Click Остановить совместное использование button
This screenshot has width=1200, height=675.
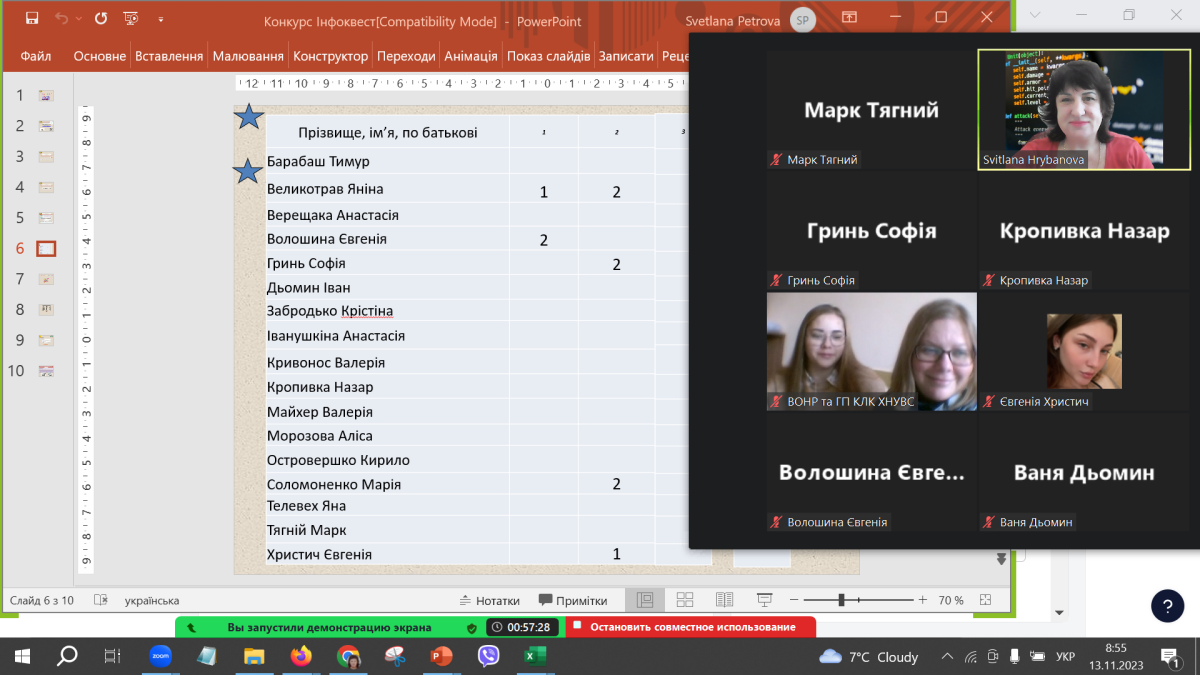[x=691, y=627]
